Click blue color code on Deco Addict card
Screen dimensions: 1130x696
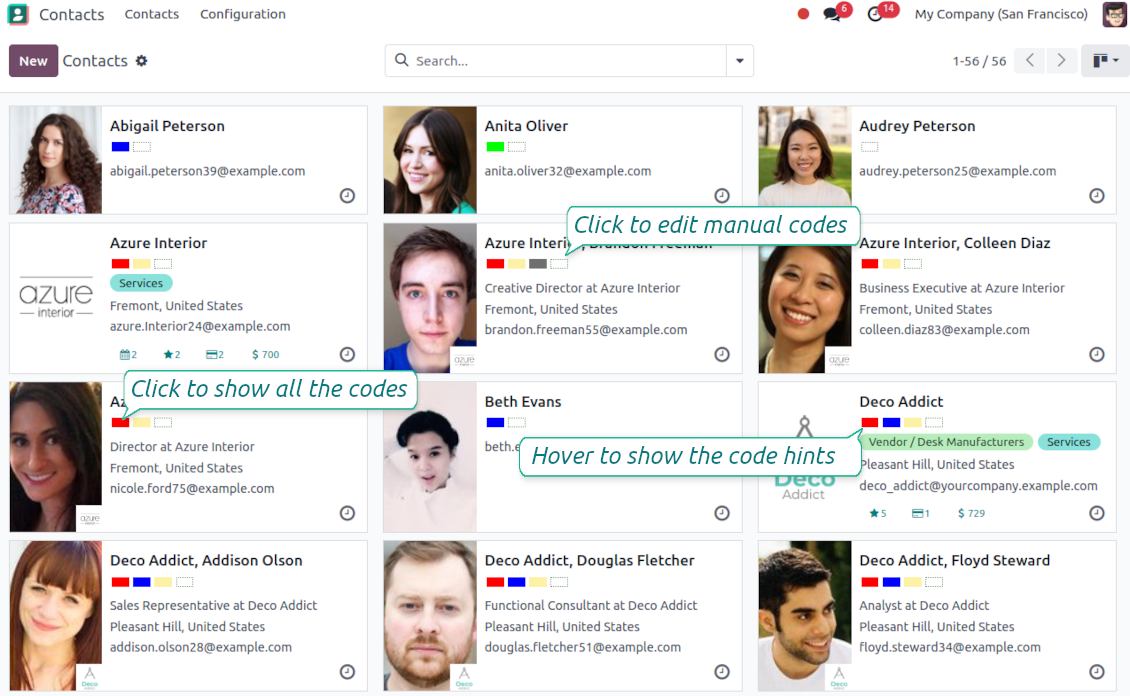tap(891, 422)
